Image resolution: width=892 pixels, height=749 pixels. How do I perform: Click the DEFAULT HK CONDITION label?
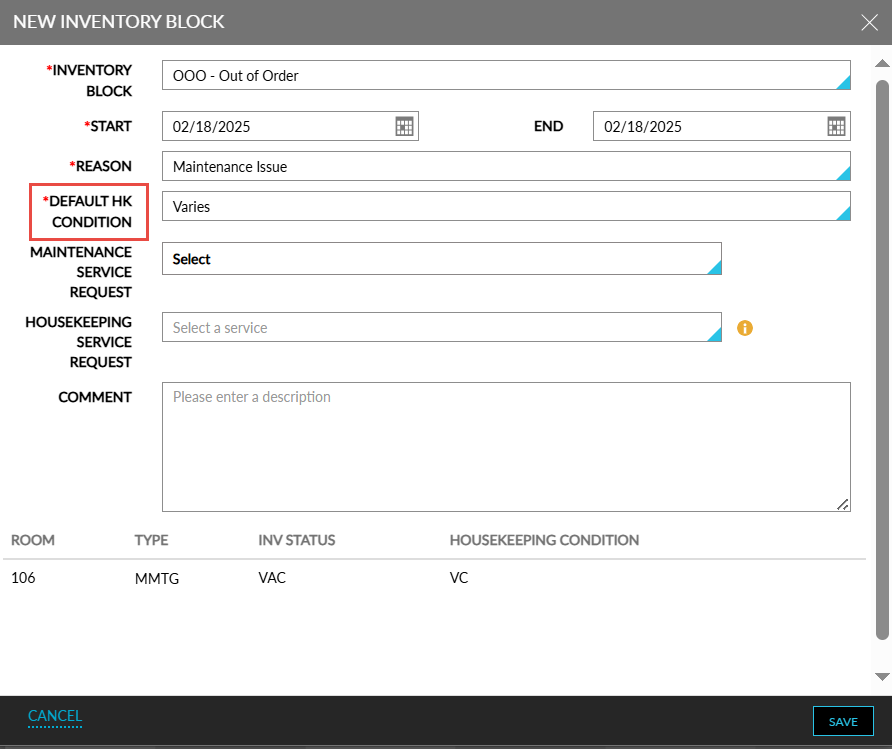88,212
